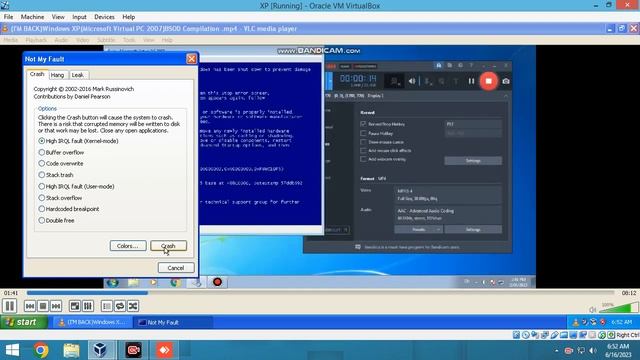
Task: Open VLC extended settings
Action: click(x=88, y=306)
